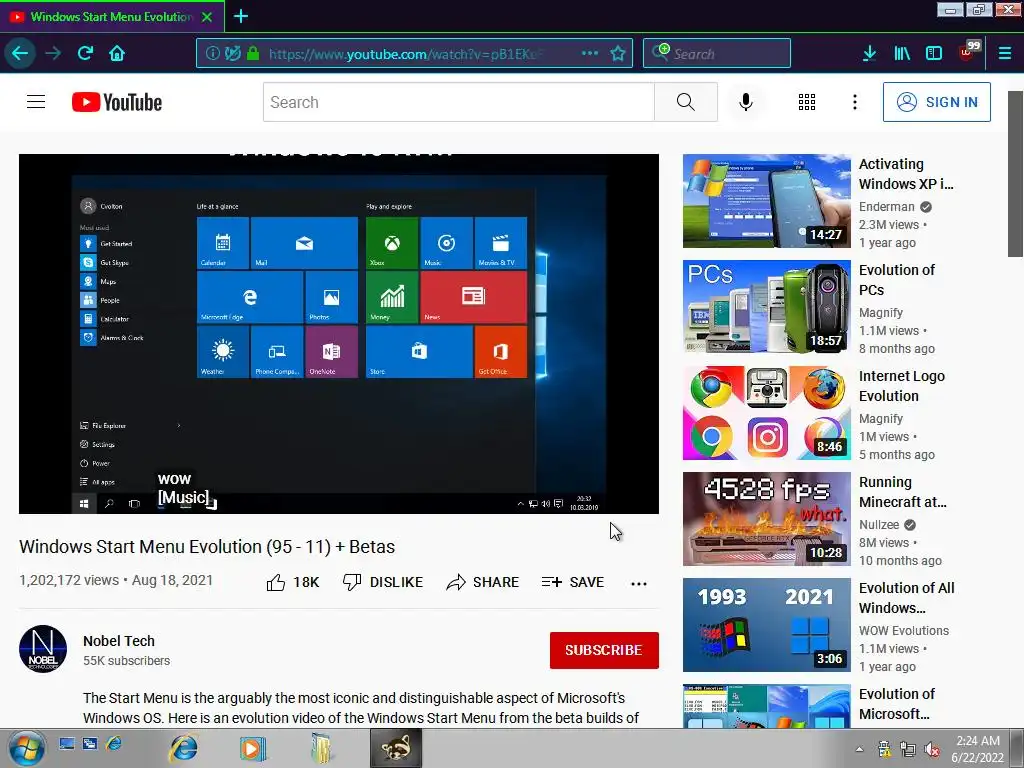Open the File Explorer folder taskbar icon
Viewport: 1024px width, 768px height.
(321, 748)
